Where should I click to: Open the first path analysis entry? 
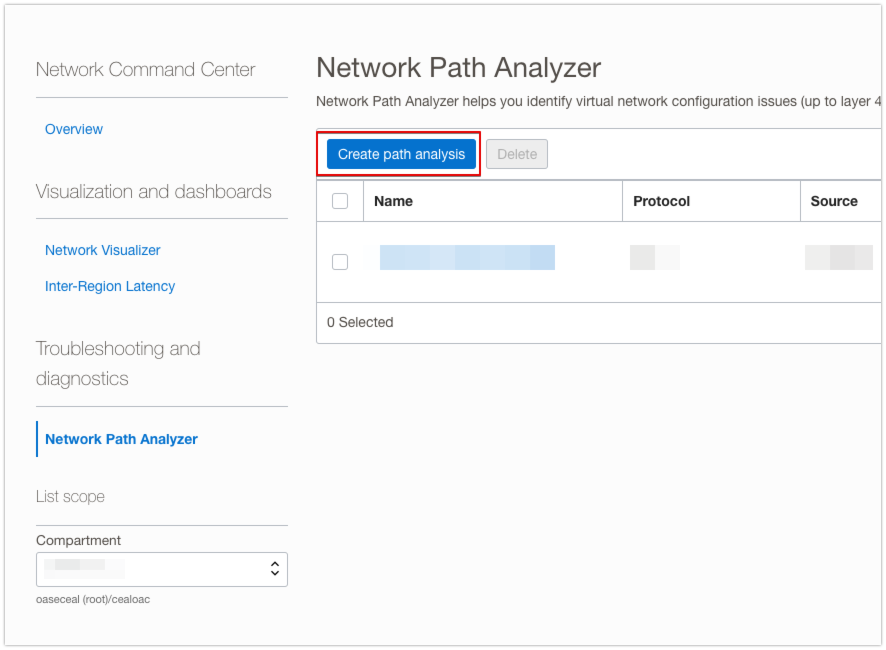click(469, 257)
